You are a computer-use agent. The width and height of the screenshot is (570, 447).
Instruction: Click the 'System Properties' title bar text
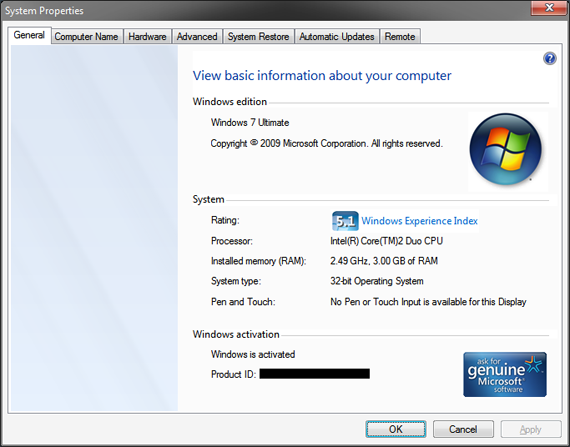[44, 11]
